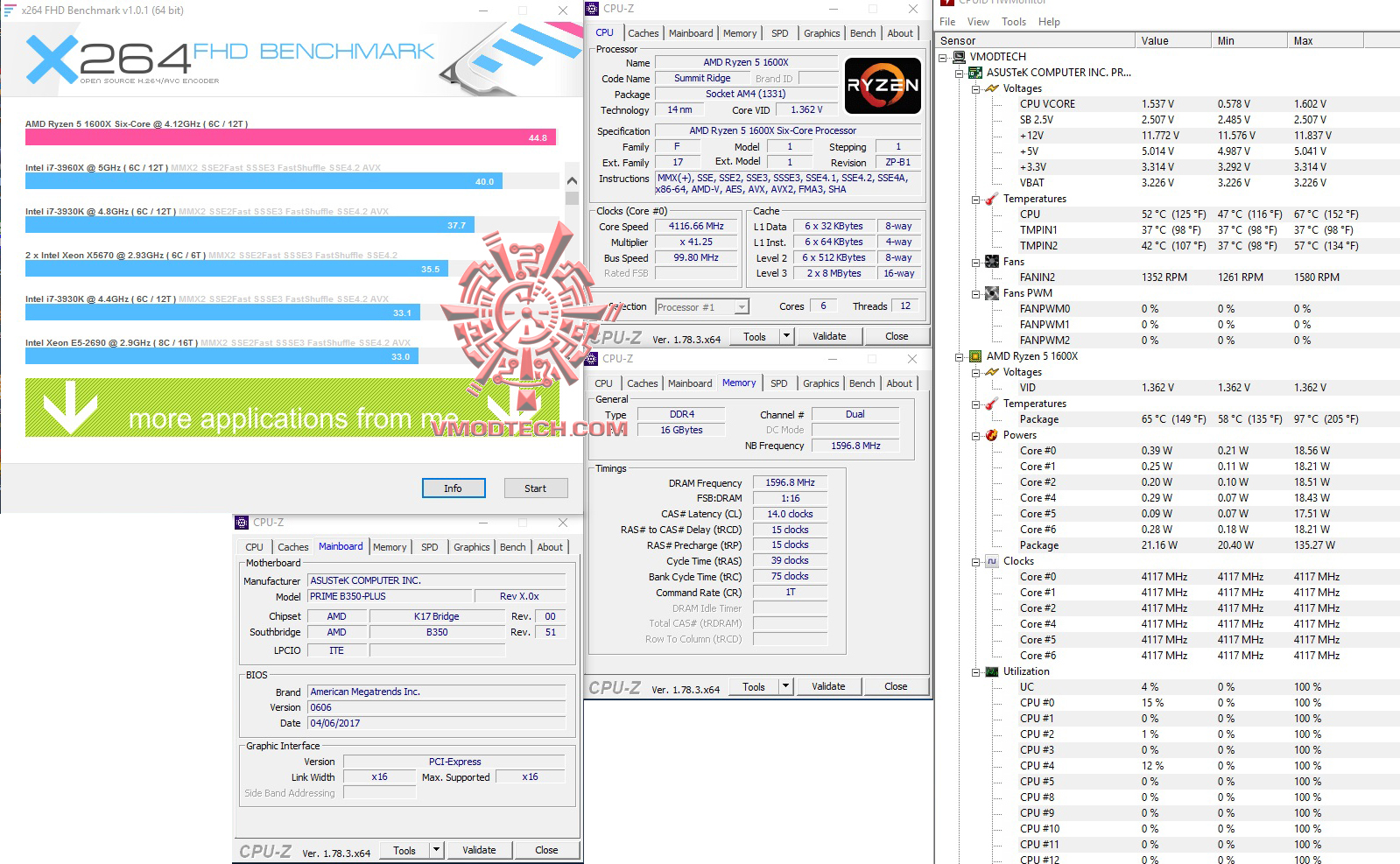The height and width of the screenshot is (864, 1400).
Task: Click the ASUSTeK motherboard icon
Action: [975, 73]
